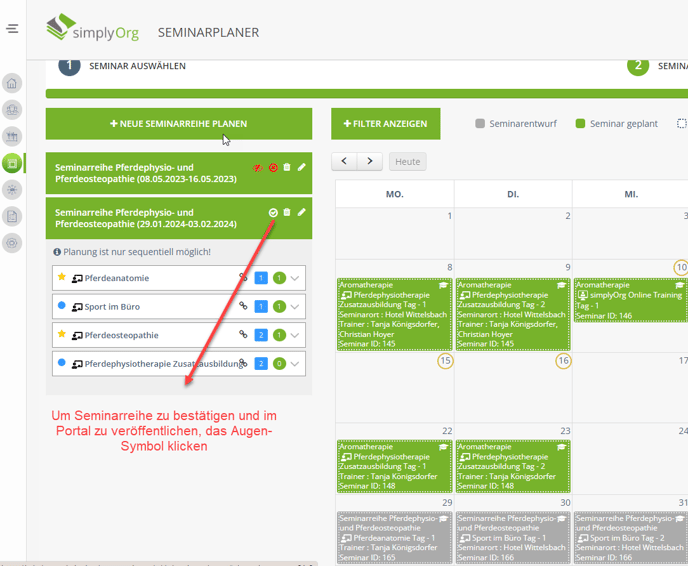This screenshot has height=566, width=688.
Task: Delete the 2023 Seminarreihe via trash icon
Action: click(287, 168)
